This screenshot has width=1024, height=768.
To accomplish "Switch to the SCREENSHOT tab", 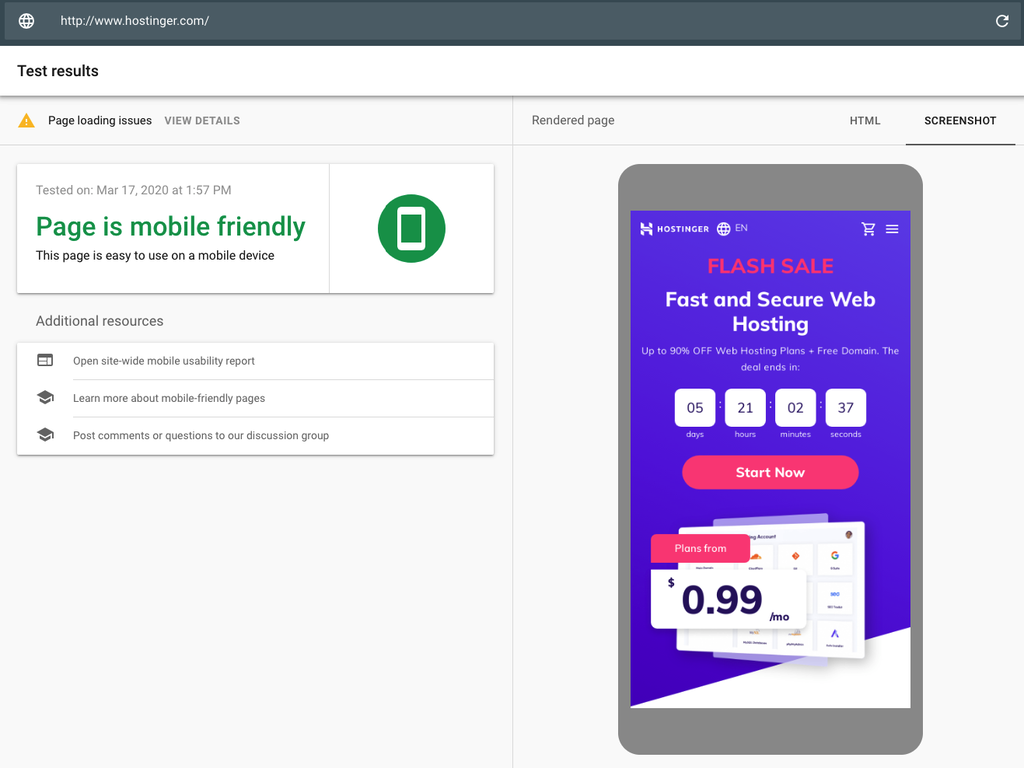I will (x=960, y=121).
